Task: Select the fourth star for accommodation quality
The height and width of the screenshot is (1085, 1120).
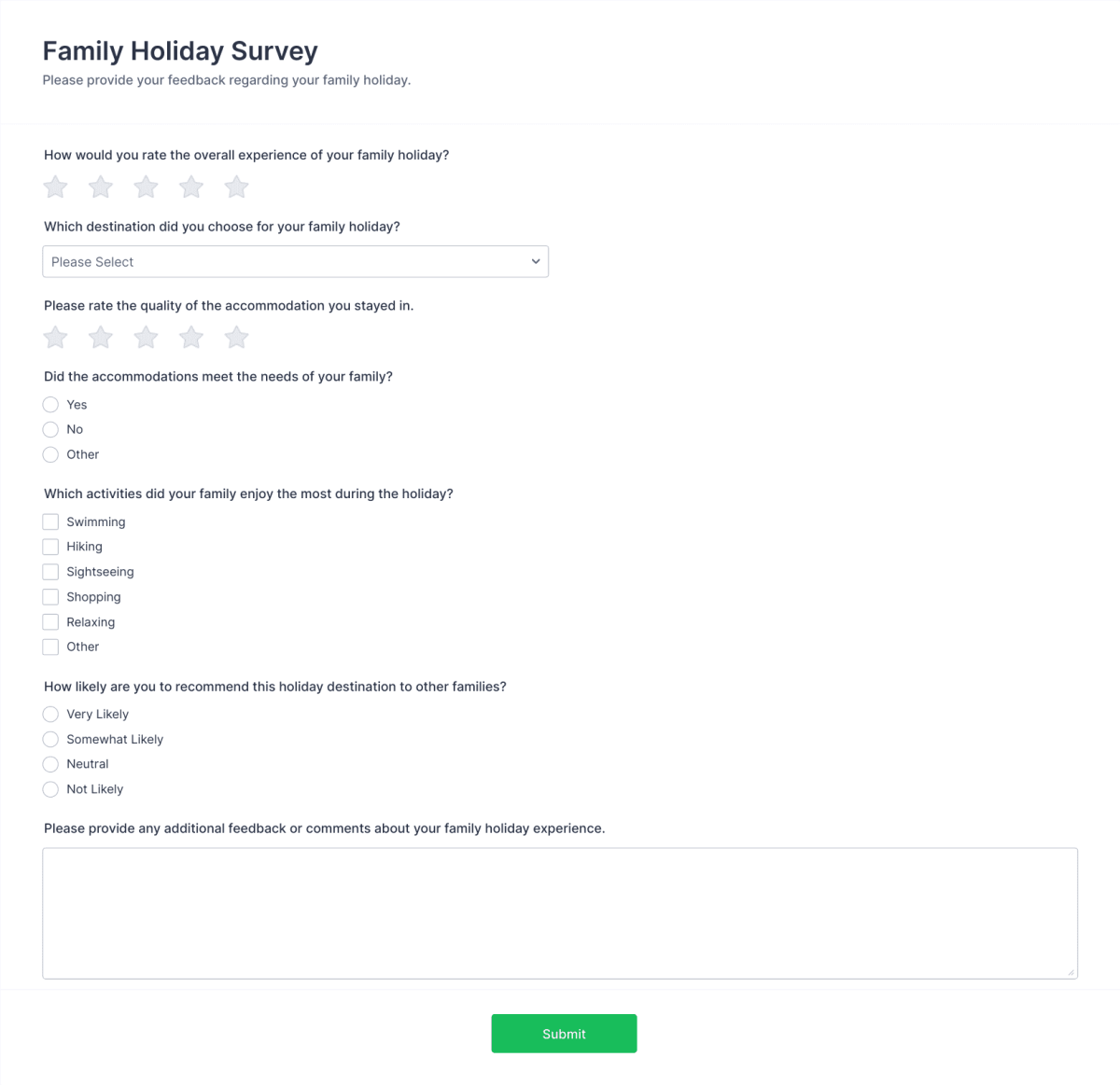Action: (x=190, y=337)
